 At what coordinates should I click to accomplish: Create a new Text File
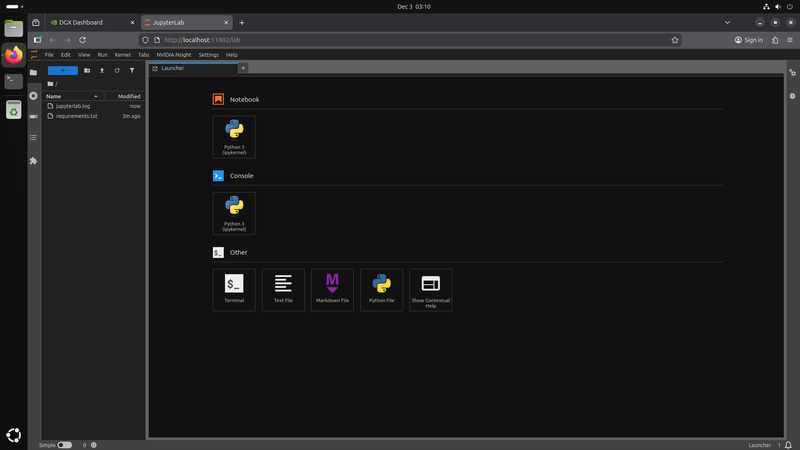click(x=283, y=290)
